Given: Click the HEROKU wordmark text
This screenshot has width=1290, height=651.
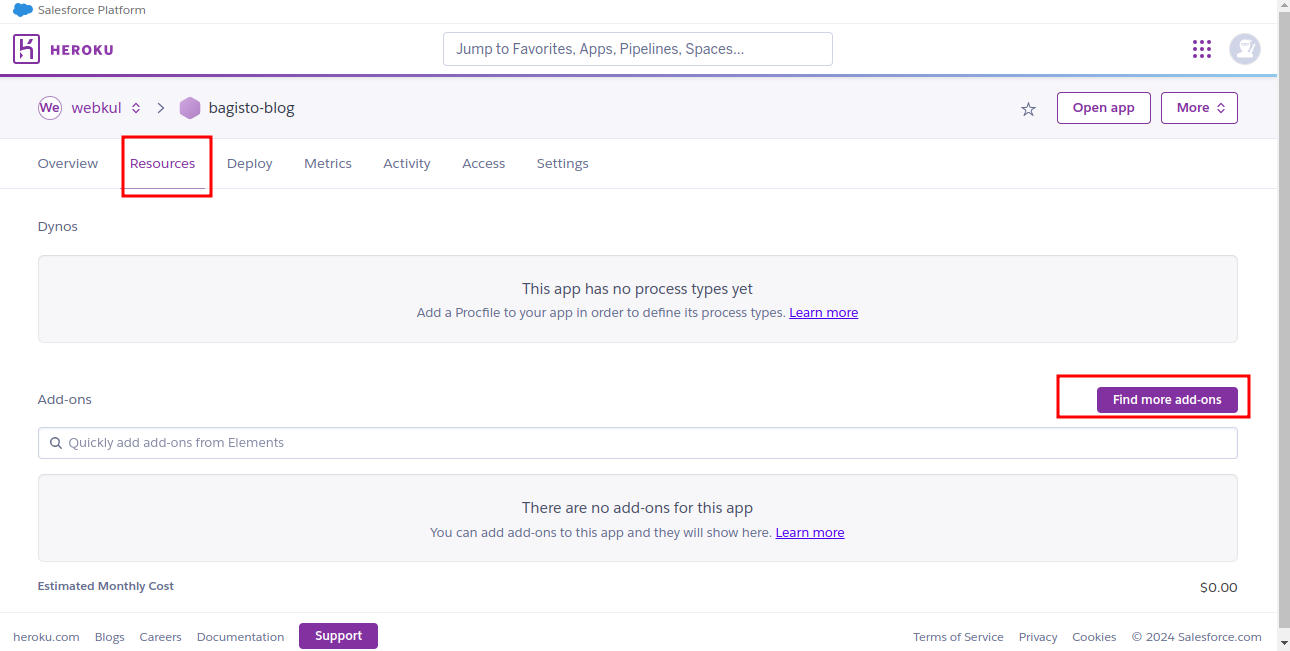Looking at the screenshot, I should pyautogui.click(x=83, y=50).
